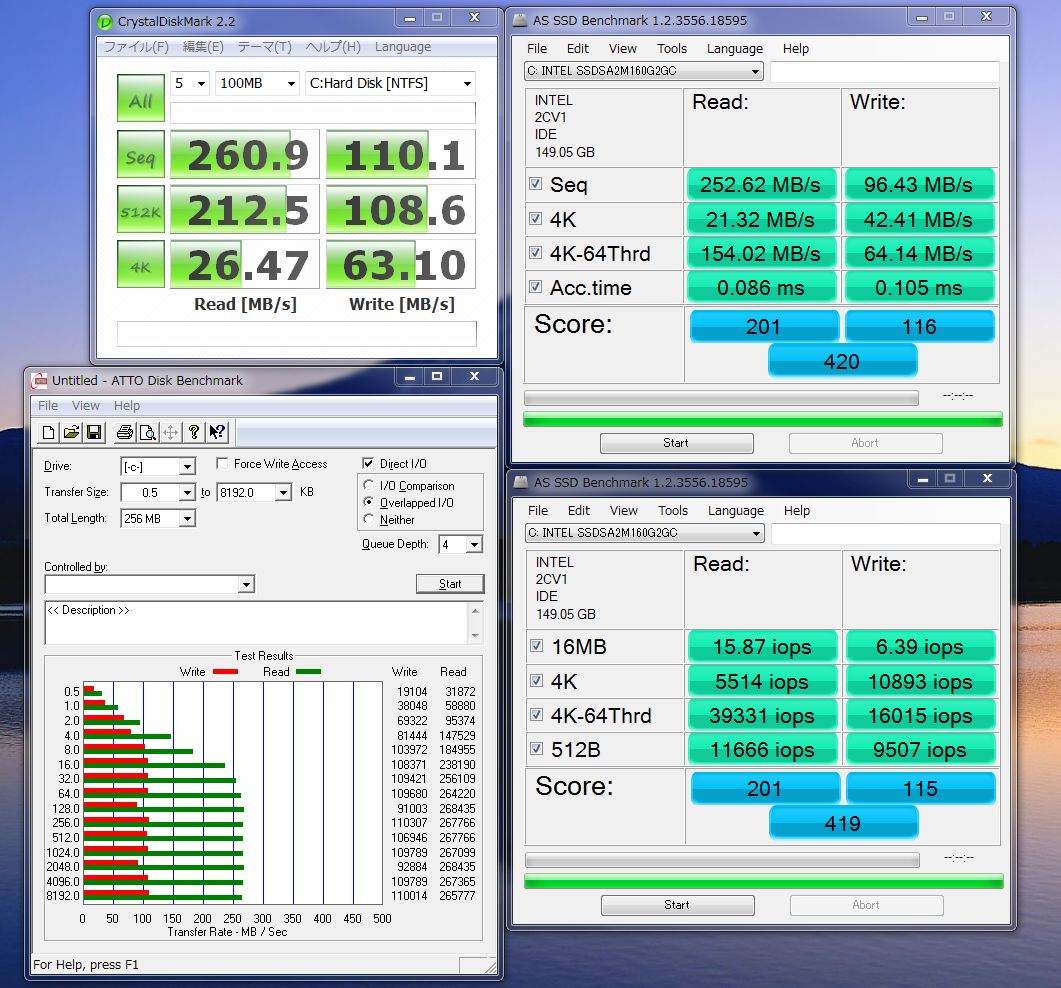Click grey progress bar in top AS SSD
The width and height of the screenshot is (1061, 988).
(721, 398)
